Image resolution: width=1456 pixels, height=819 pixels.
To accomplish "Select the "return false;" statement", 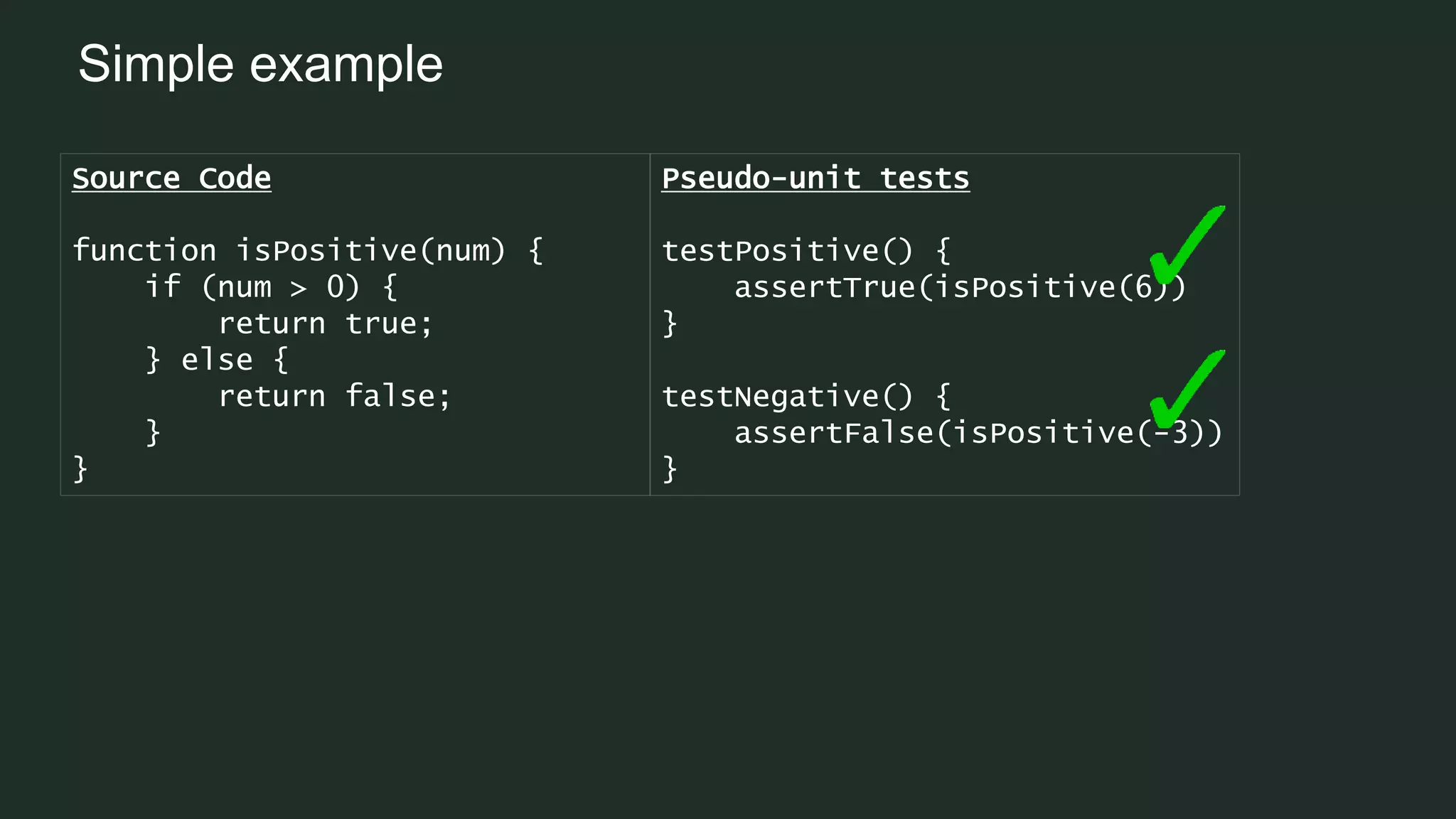I will point(334,397).
